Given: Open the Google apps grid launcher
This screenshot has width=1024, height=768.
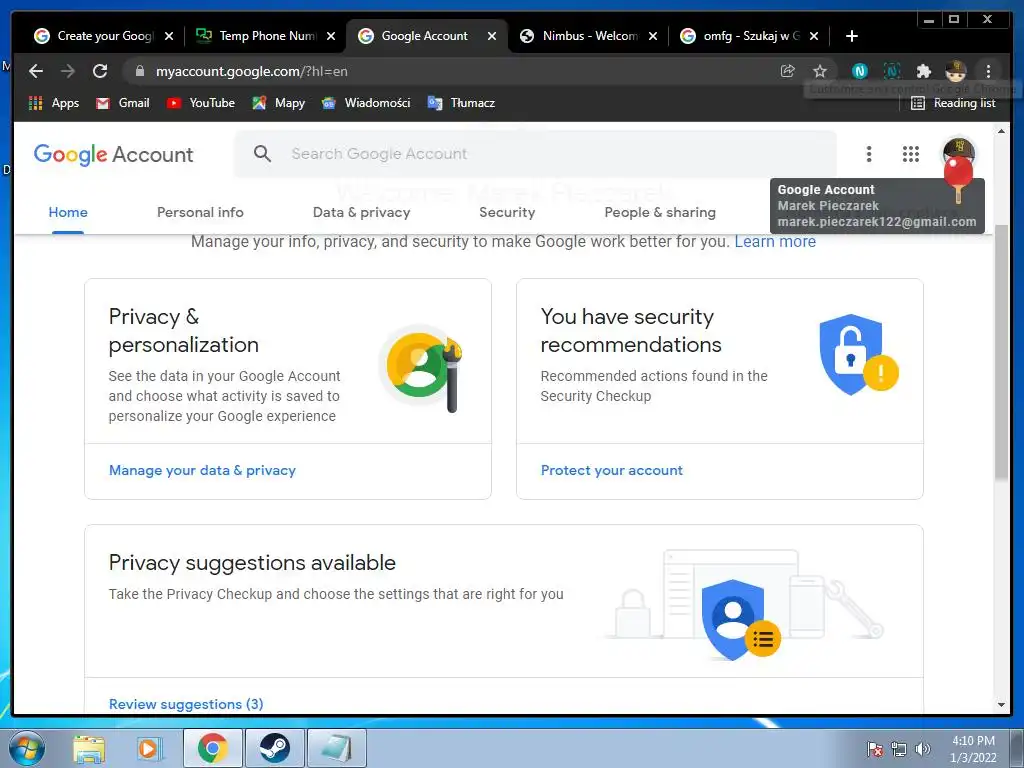Looking at the screenshot, I should (x=911, y=154).
